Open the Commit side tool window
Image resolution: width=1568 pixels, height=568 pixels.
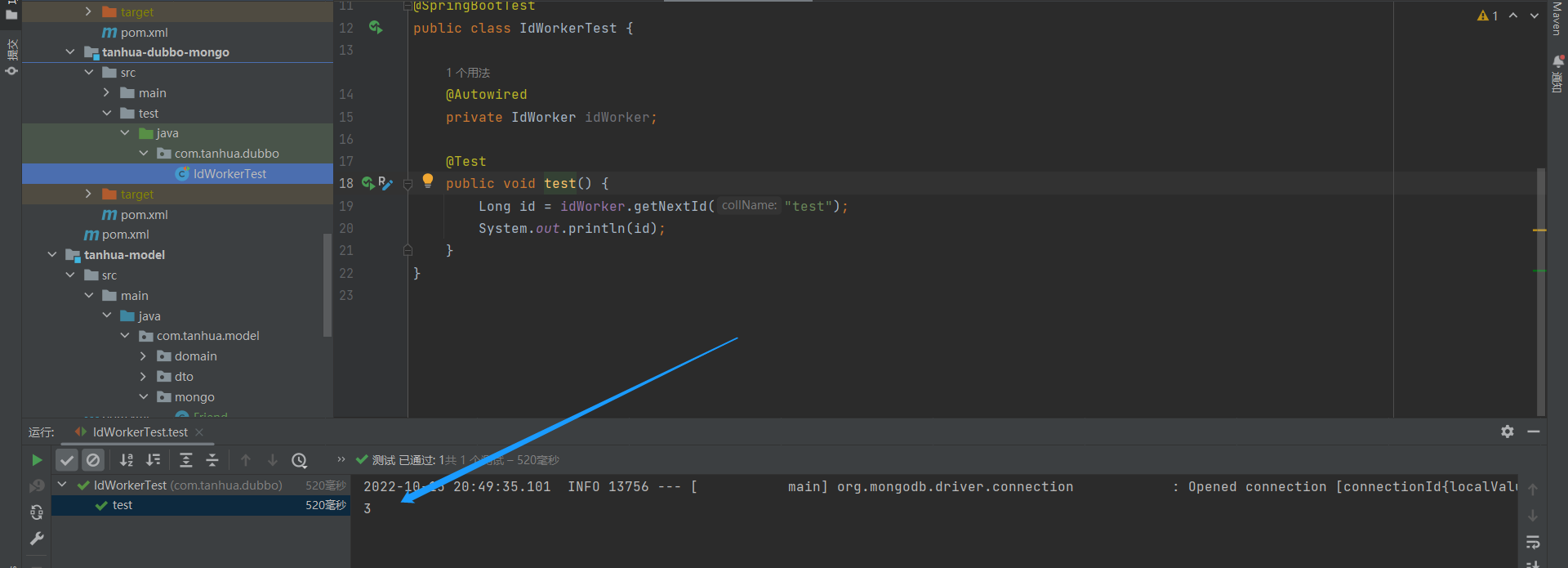11,57
